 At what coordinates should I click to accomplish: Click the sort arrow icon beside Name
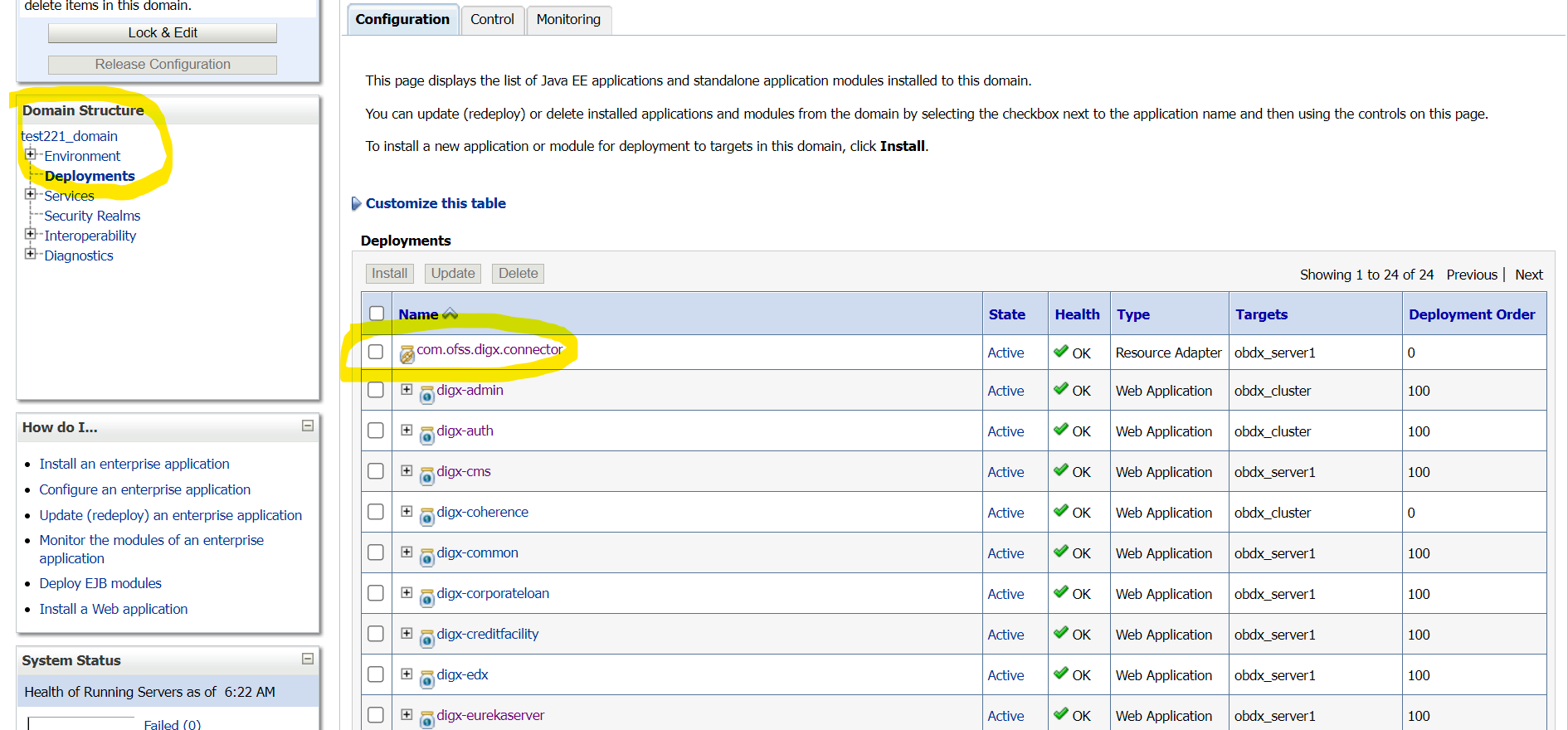coord(450,314)
